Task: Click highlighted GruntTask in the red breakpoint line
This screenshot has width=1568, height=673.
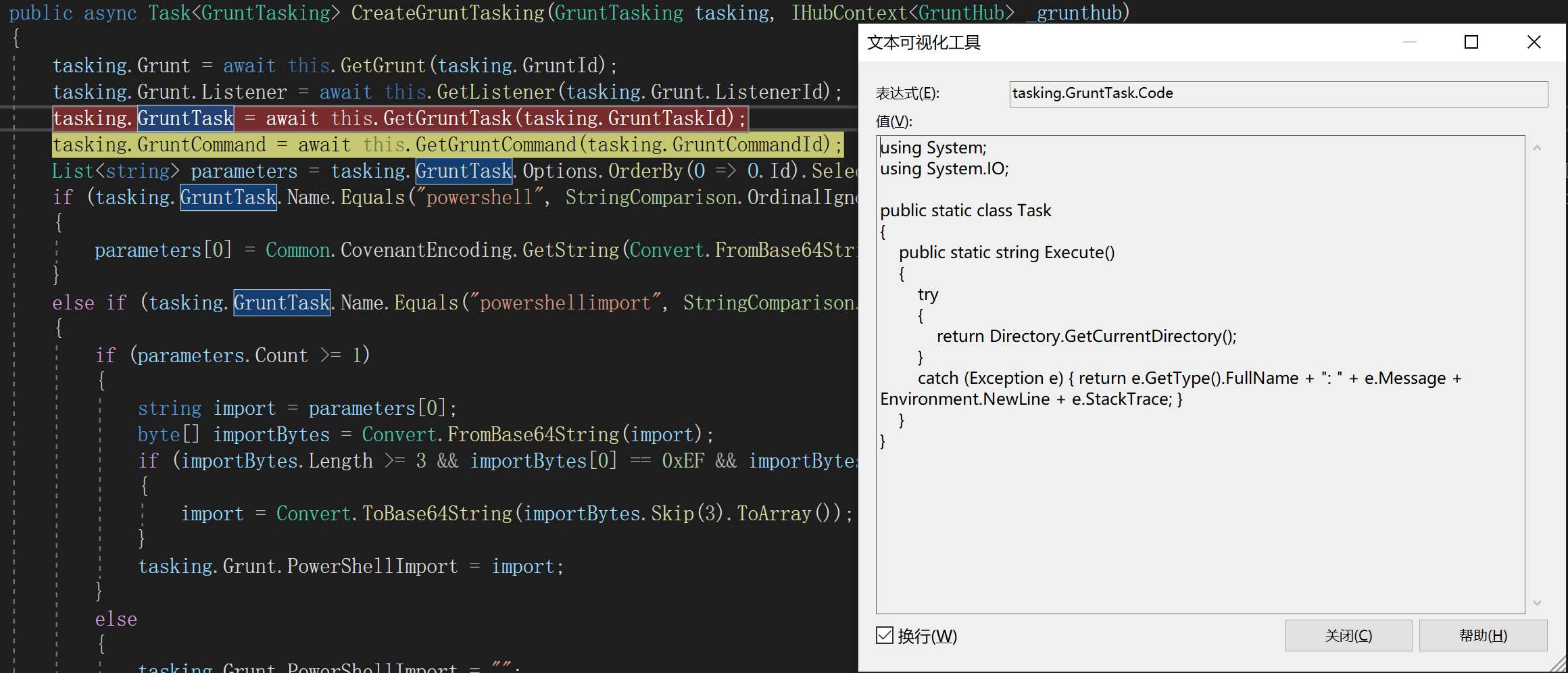Action: tap(186, 118)
